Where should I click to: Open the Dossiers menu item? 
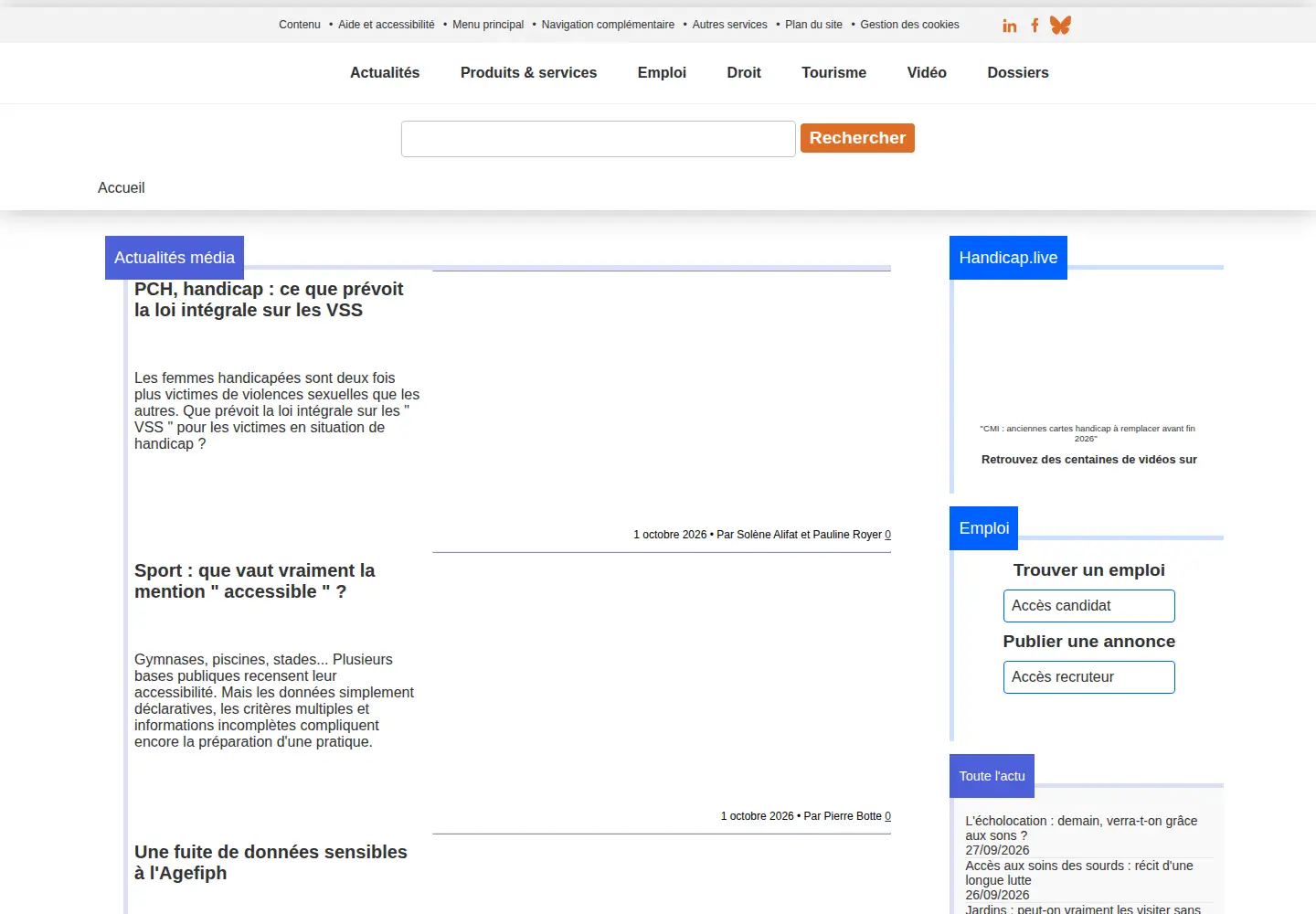[x=1018, y=73]
